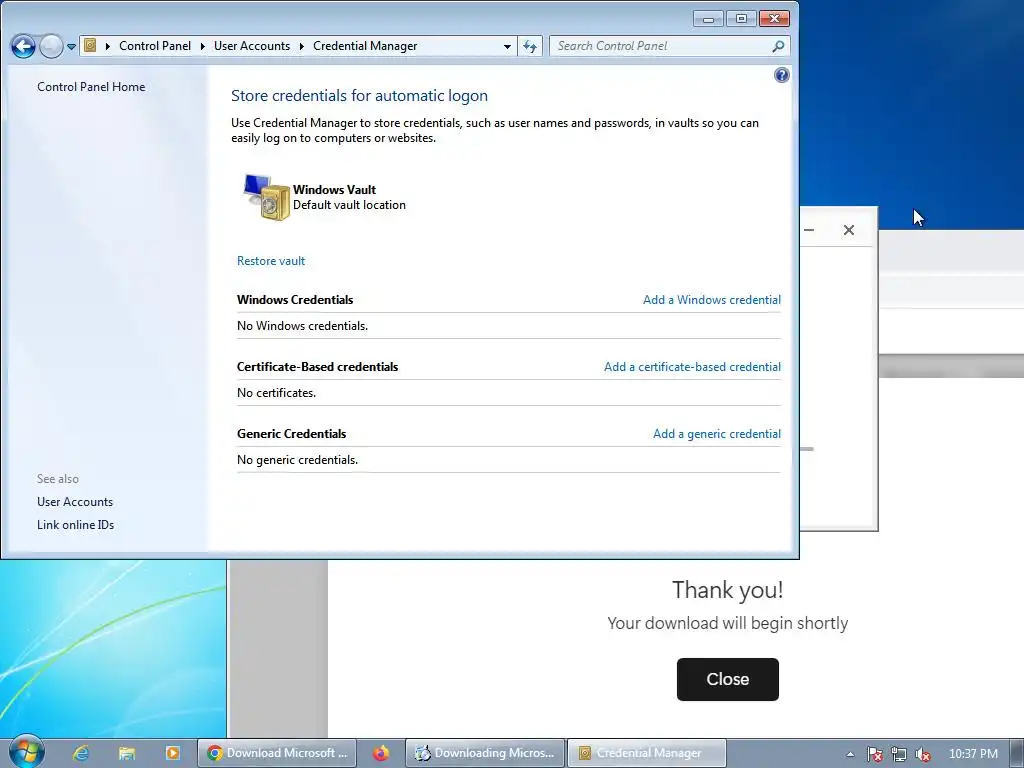1024x768 pixels.
Task: Click 'No certificates.' text
Action: point(276,393)
